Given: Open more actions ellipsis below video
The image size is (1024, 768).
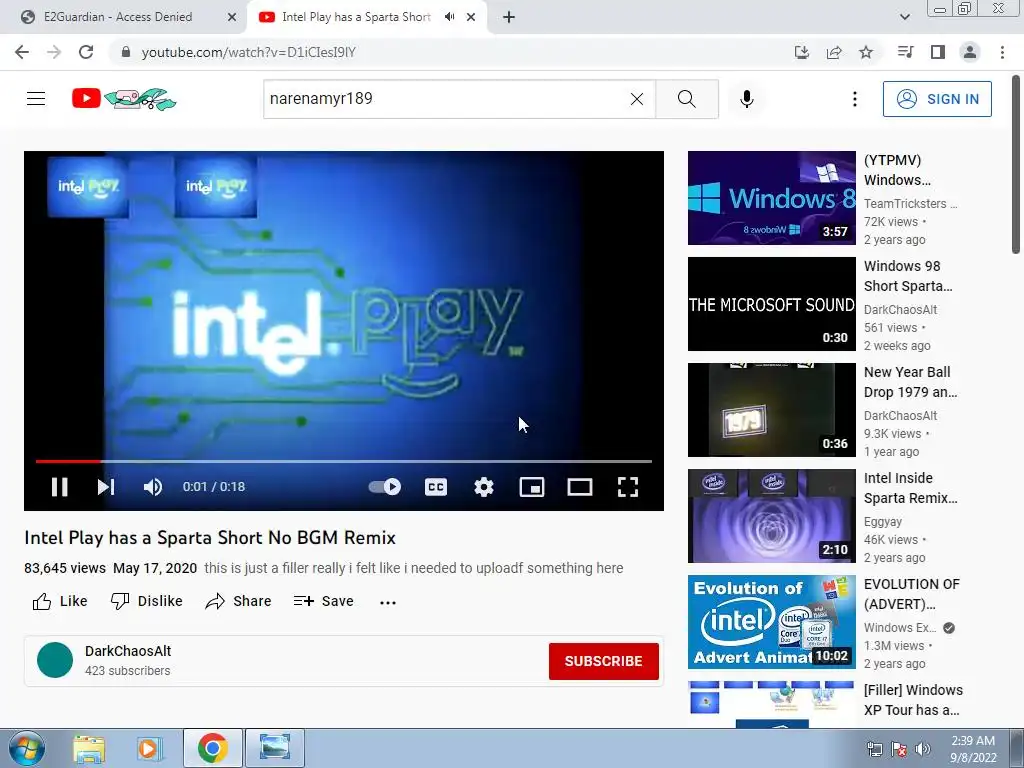Looking at the screenshot, I should [x=388, y=602].
